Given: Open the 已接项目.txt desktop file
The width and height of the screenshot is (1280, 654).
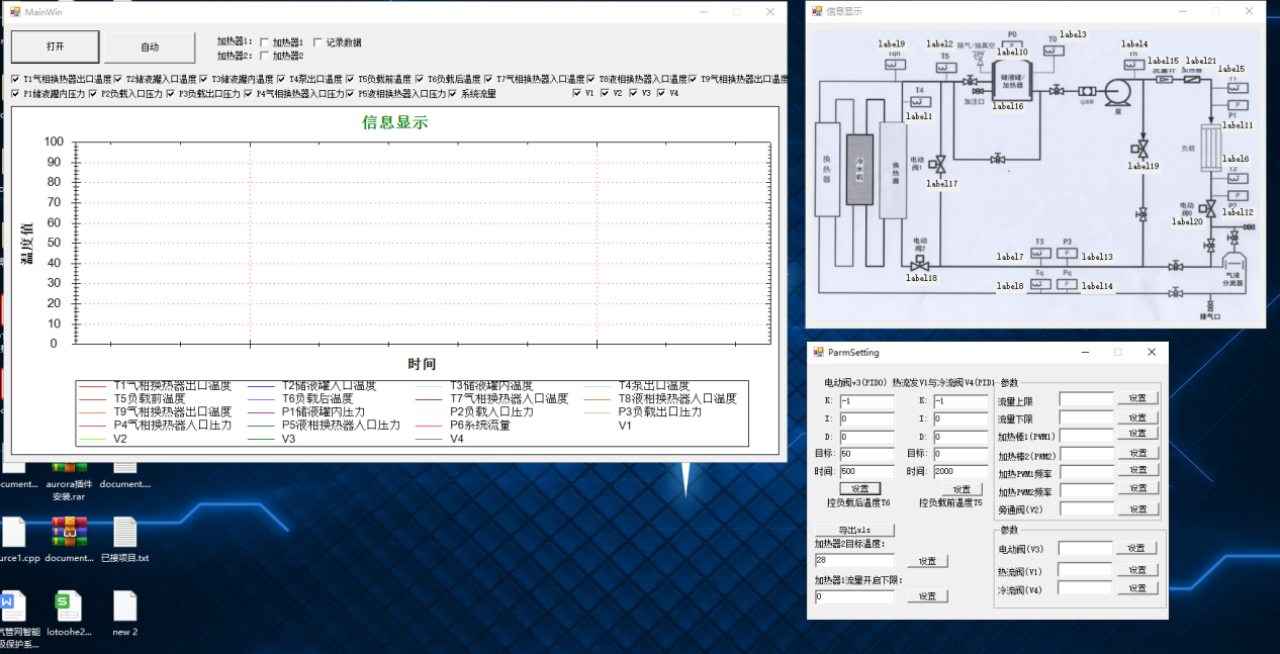Looking at the screenshot, I should [124, 532].
